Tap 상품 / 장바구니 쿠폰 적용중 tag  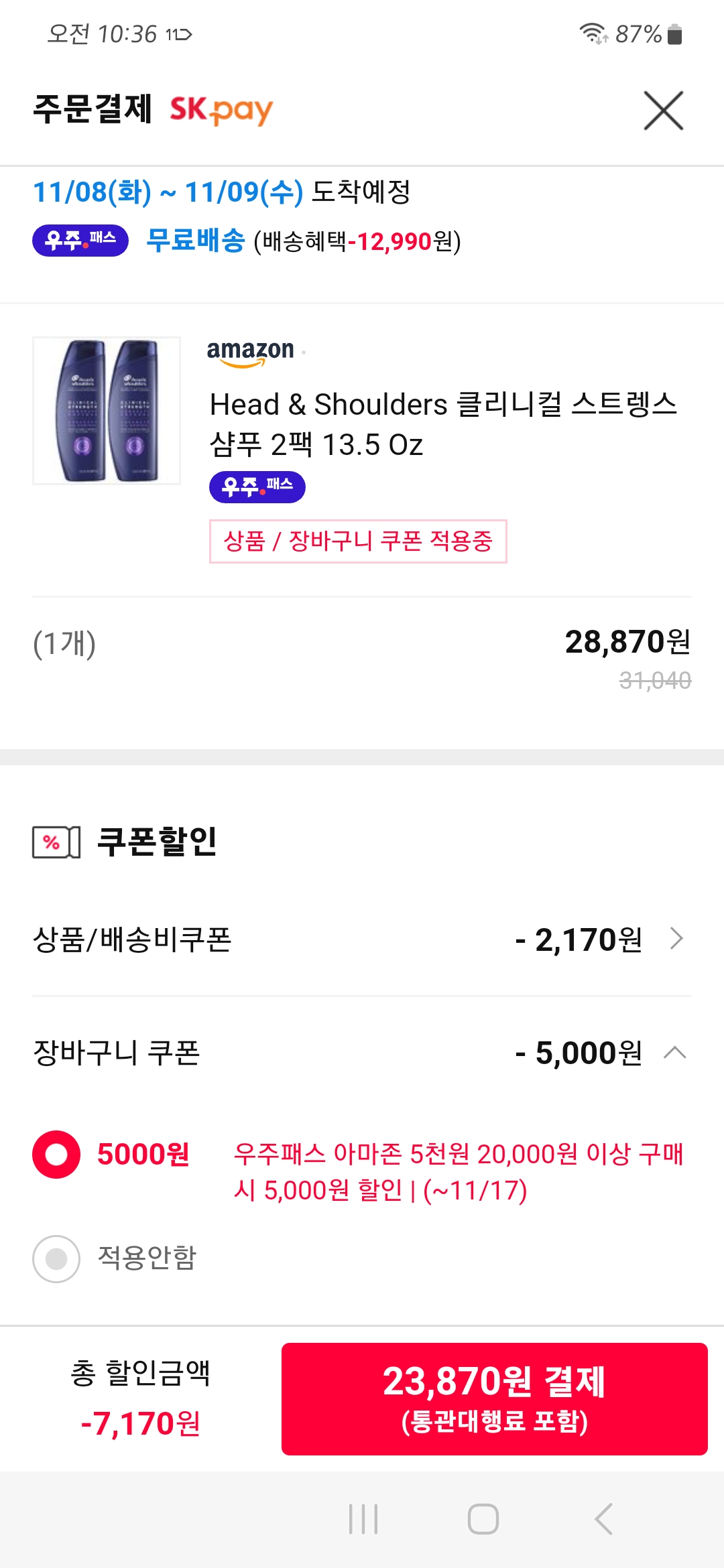[358, 541]
